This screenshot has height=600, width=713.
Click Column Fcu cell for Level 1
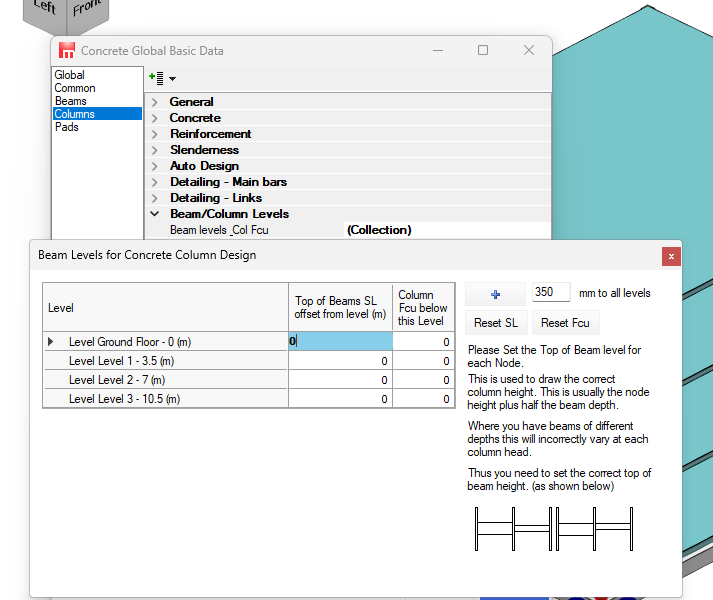click(423, 361)
